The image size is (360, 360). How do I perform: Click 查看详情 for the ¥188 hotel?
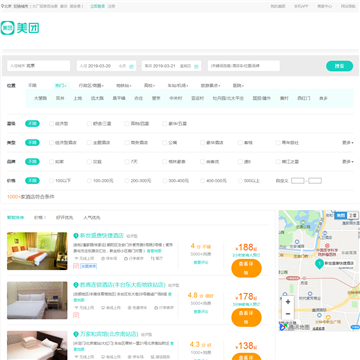click(246, 268)
